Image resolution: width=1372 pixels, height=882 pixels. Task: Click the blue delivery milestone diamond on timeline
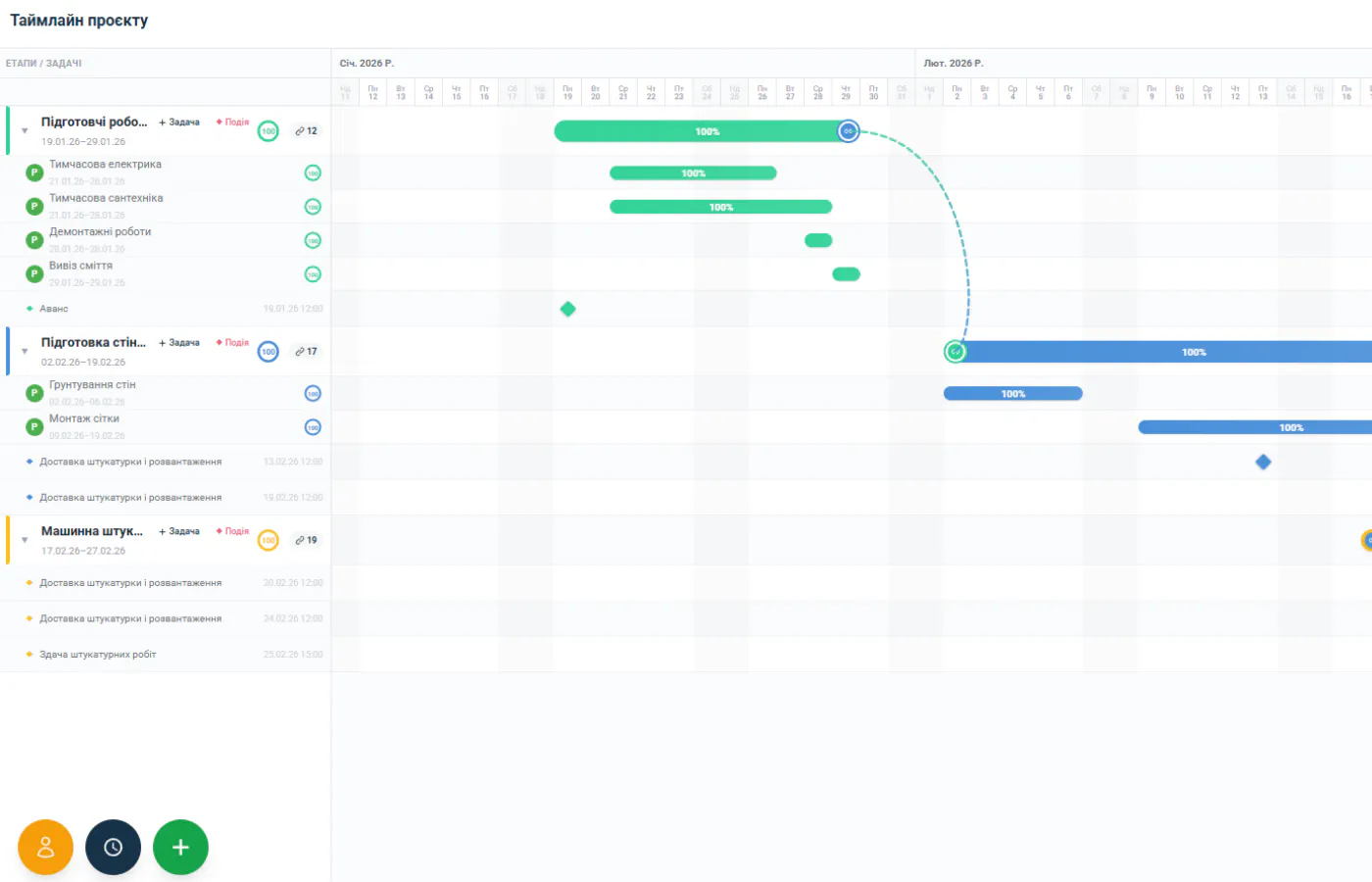(x=1263, y=462)
